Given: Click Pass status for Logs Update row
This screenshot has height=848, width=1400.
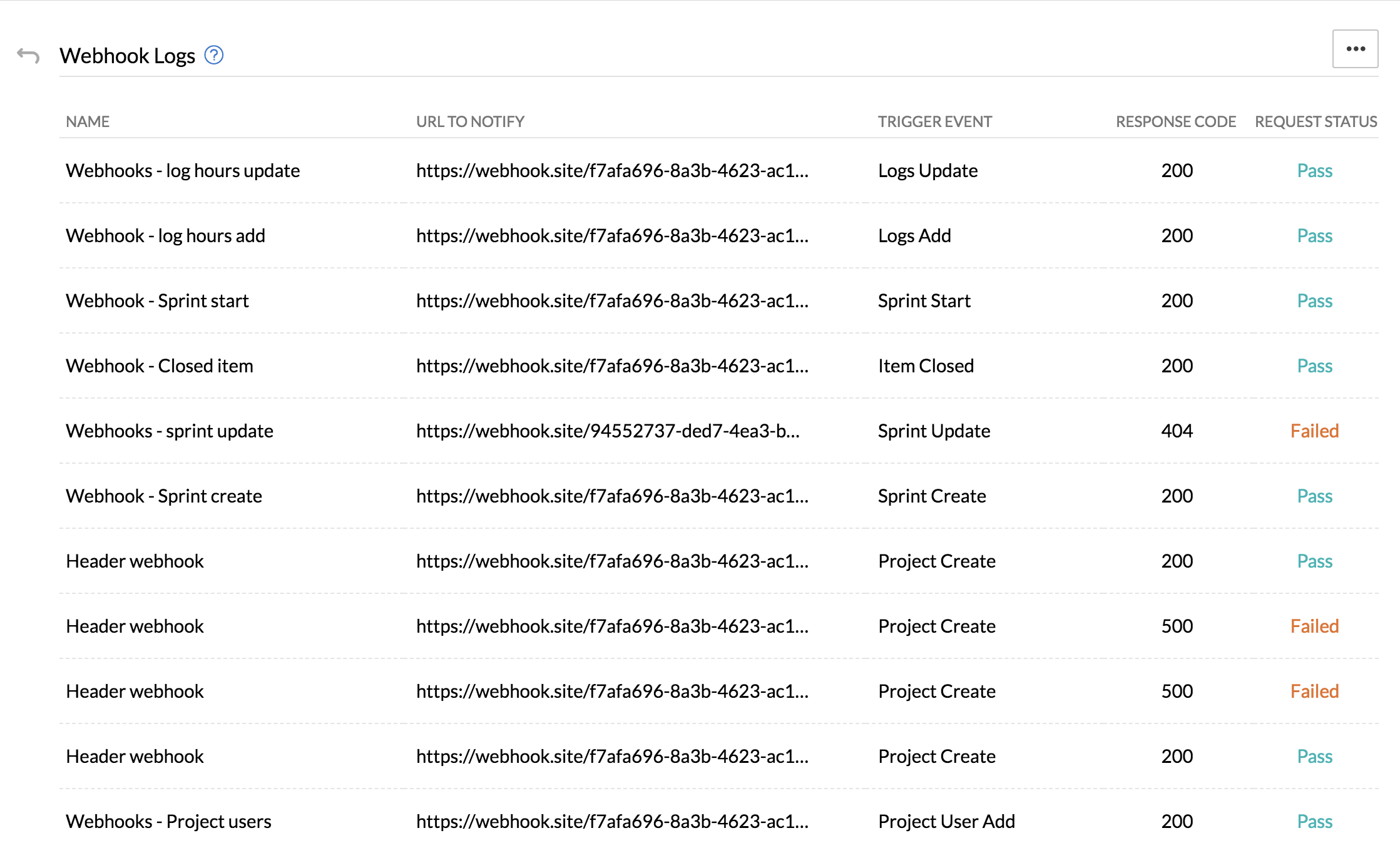Looking at the screenshot, I should point(1314,171).
